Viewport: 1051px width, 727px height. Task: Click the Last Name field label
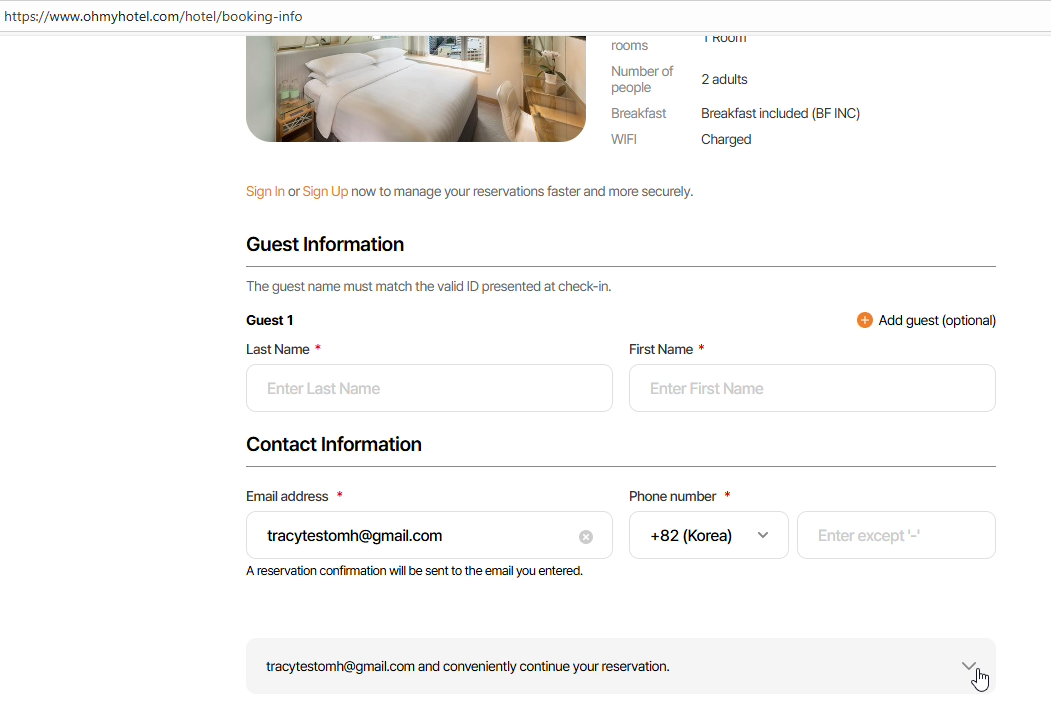[277, 349]
